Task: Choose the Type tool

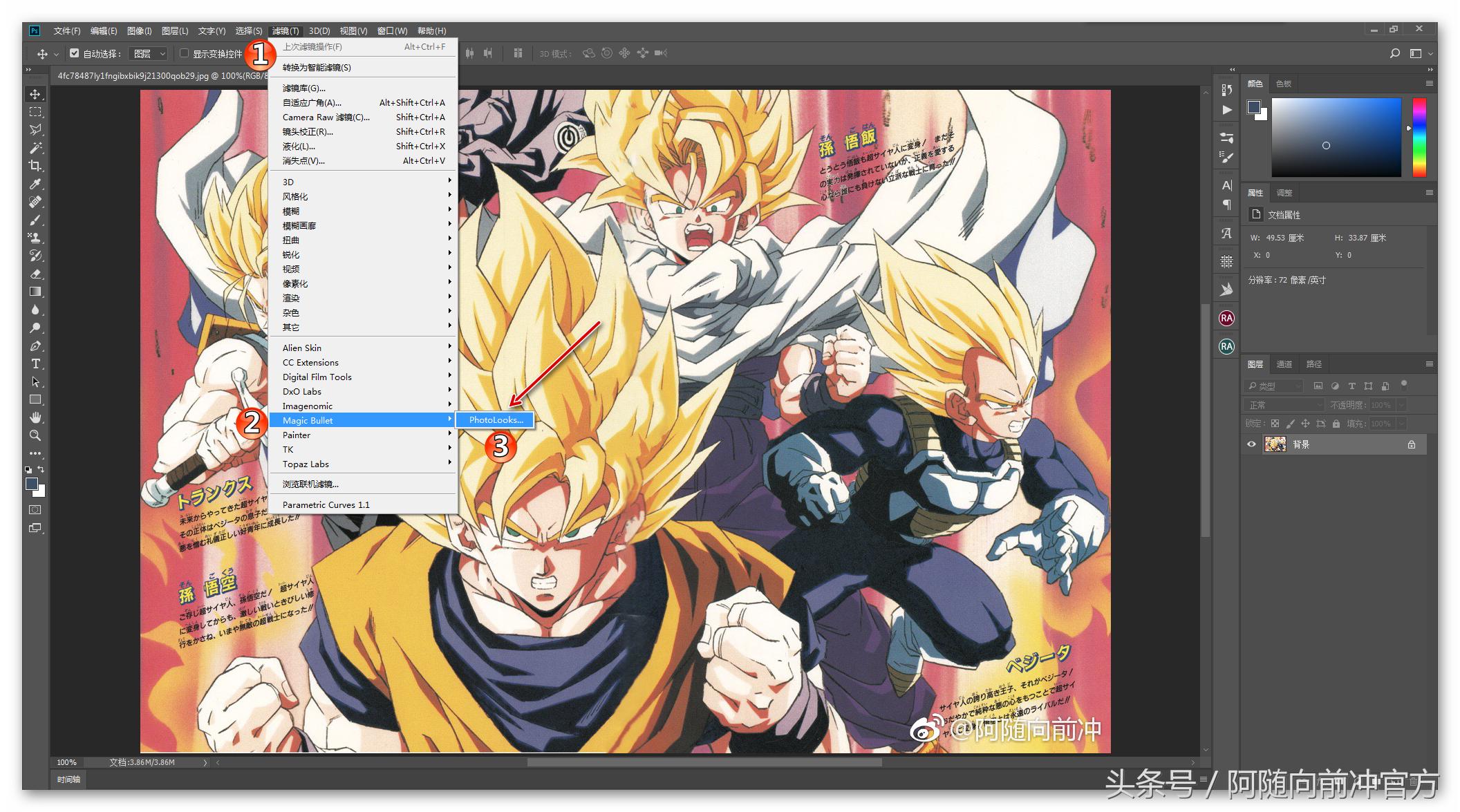Action: (x=35, y=364)
